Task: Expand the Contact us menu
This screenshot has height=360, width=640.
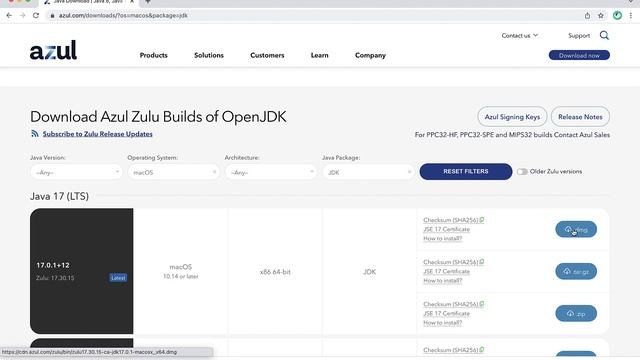Action: (520, 36)
